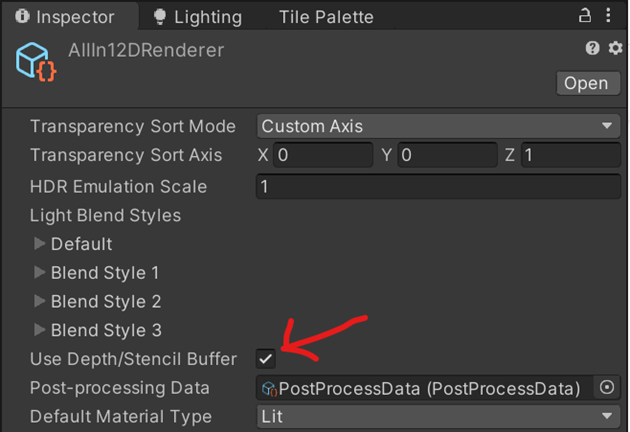Click the object picker circle for Post-processing Data
This screenshot has height=432, width=630.
click(x=607, y=388)
